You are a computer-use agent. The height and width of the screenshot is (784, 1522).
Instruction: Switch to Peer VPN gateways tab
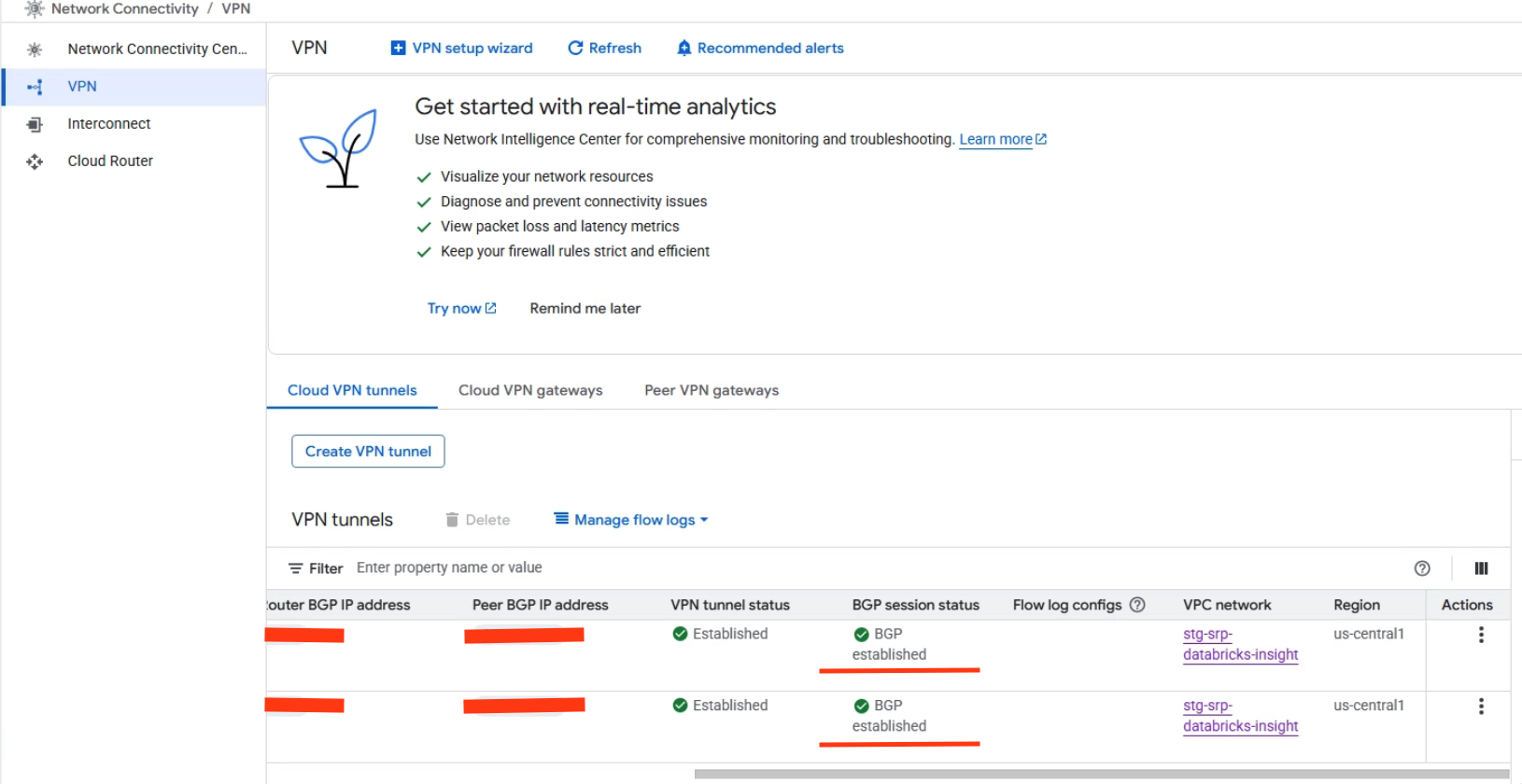coord(712,390)
